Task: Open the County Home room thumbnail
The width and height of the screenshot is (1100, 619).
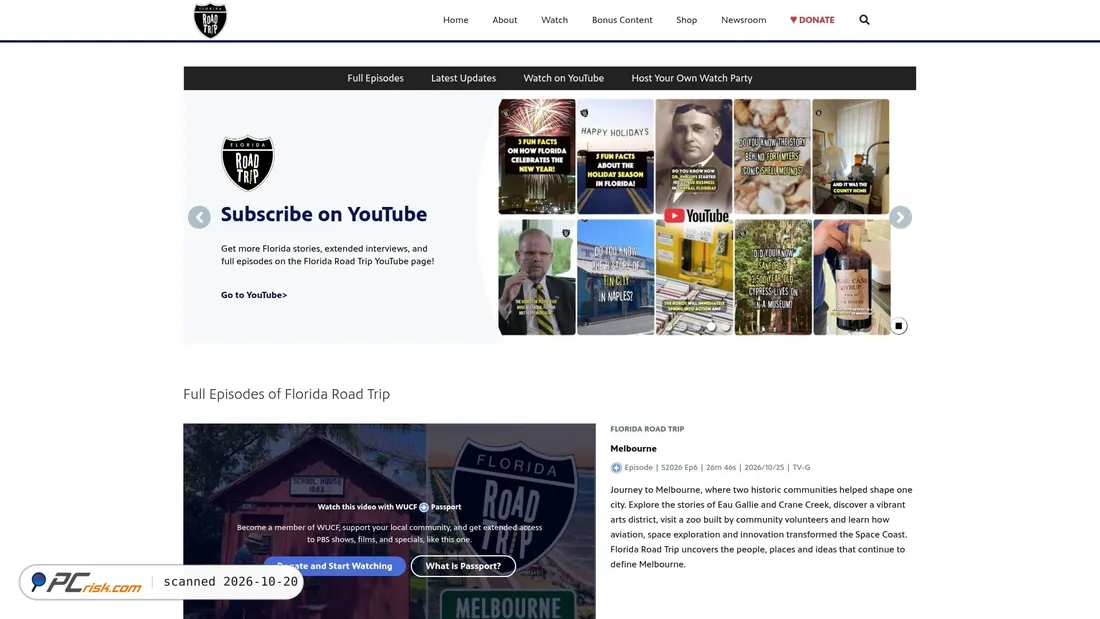Action: (850, 157)
